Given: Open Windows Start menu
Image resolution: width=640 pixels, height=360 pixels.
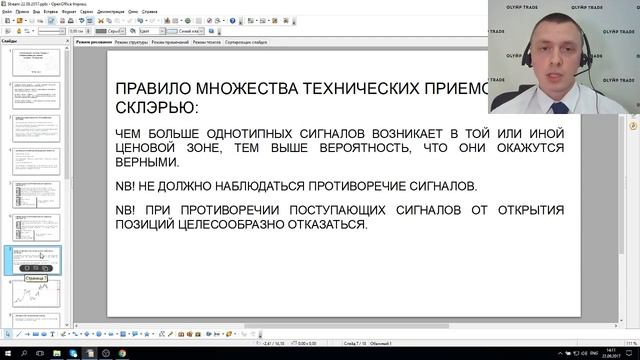Looking at the screenshot, I should [x=7, y=353].
